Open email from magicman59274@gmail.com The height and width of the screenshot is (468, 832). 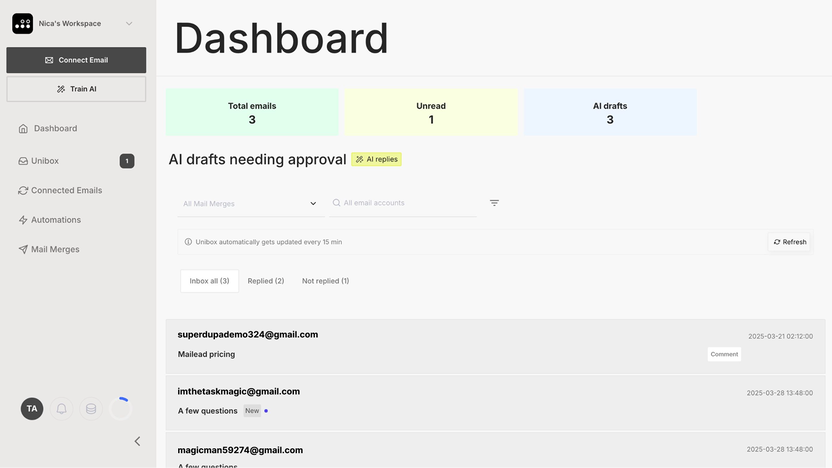pos(496,450)
